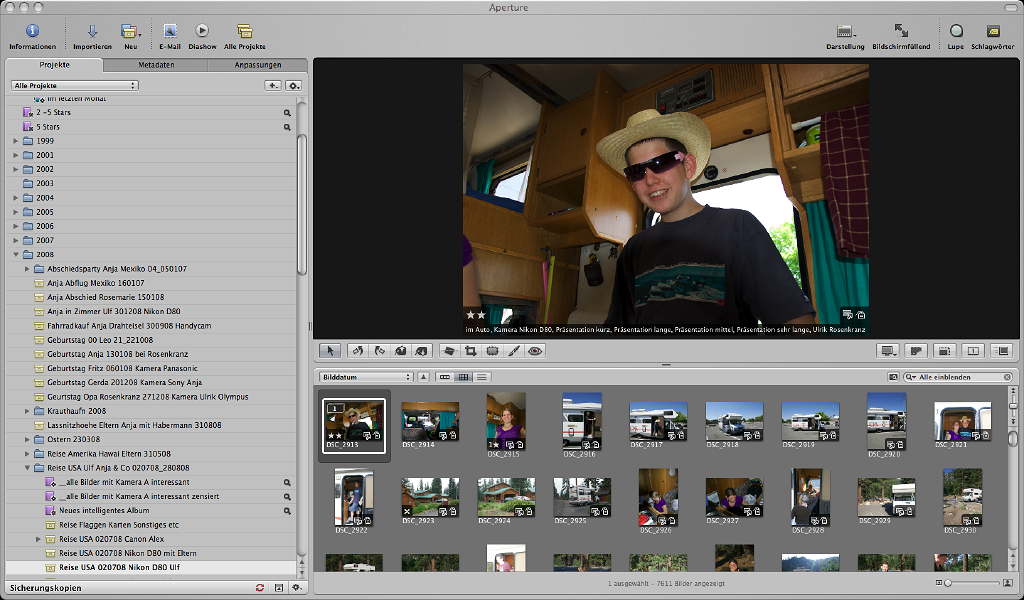Expand the 1999 folder

[16, 141]
